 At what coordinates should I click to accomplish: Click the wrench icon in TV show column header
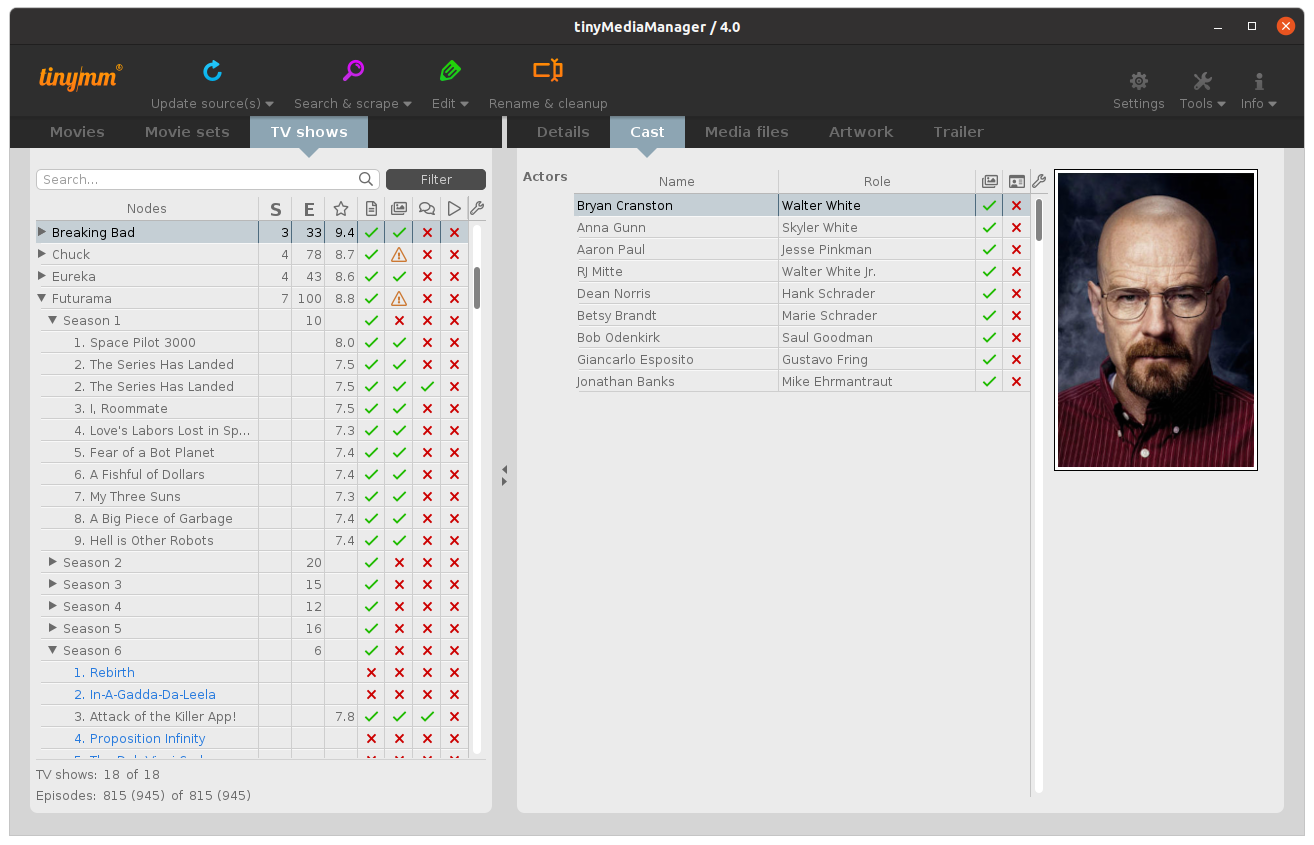pyautogui.click(x=476, y=208)
